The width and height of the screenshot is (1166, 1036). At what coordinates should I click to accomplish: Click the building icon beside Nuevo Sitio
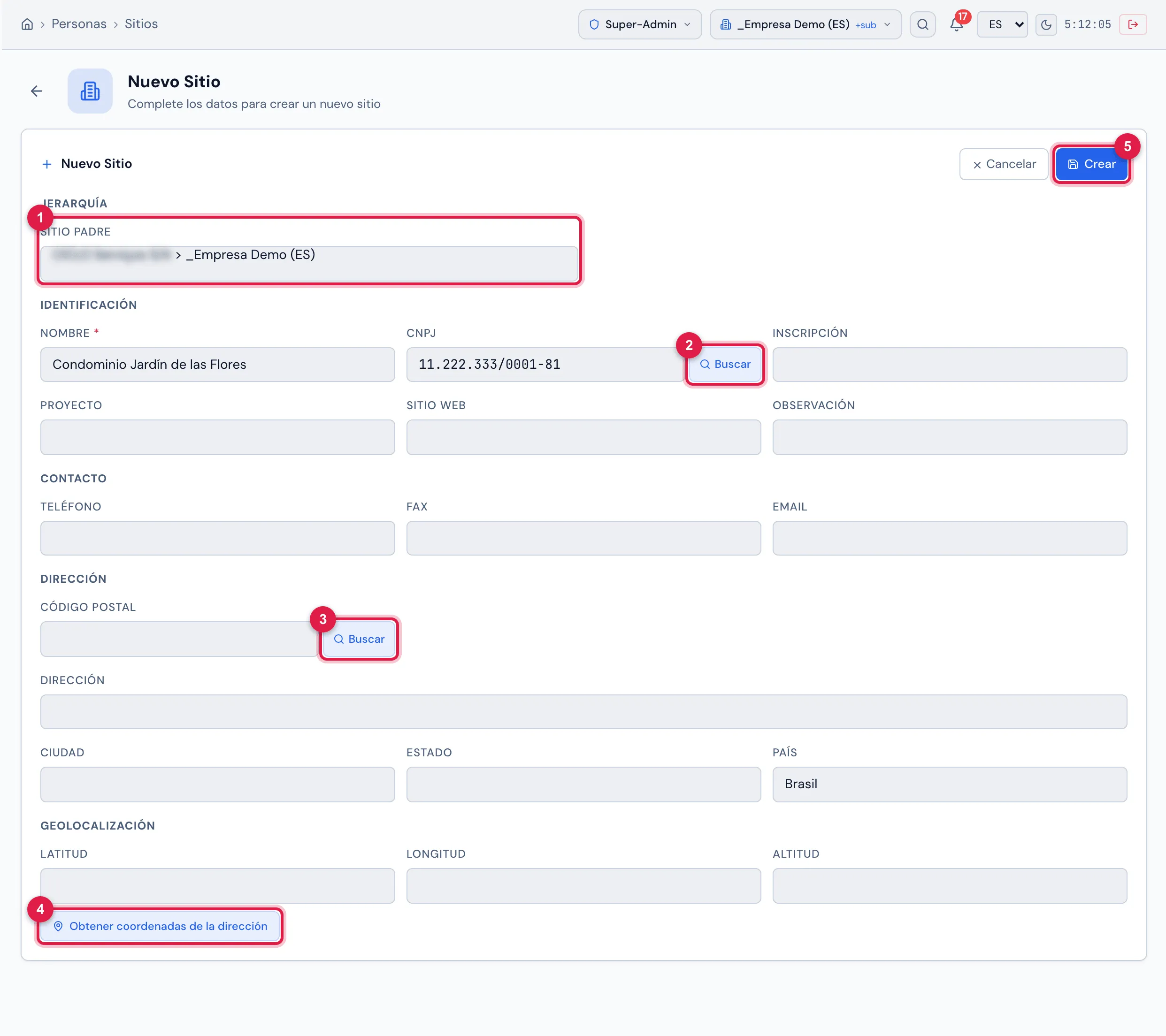tap(90, 91)
